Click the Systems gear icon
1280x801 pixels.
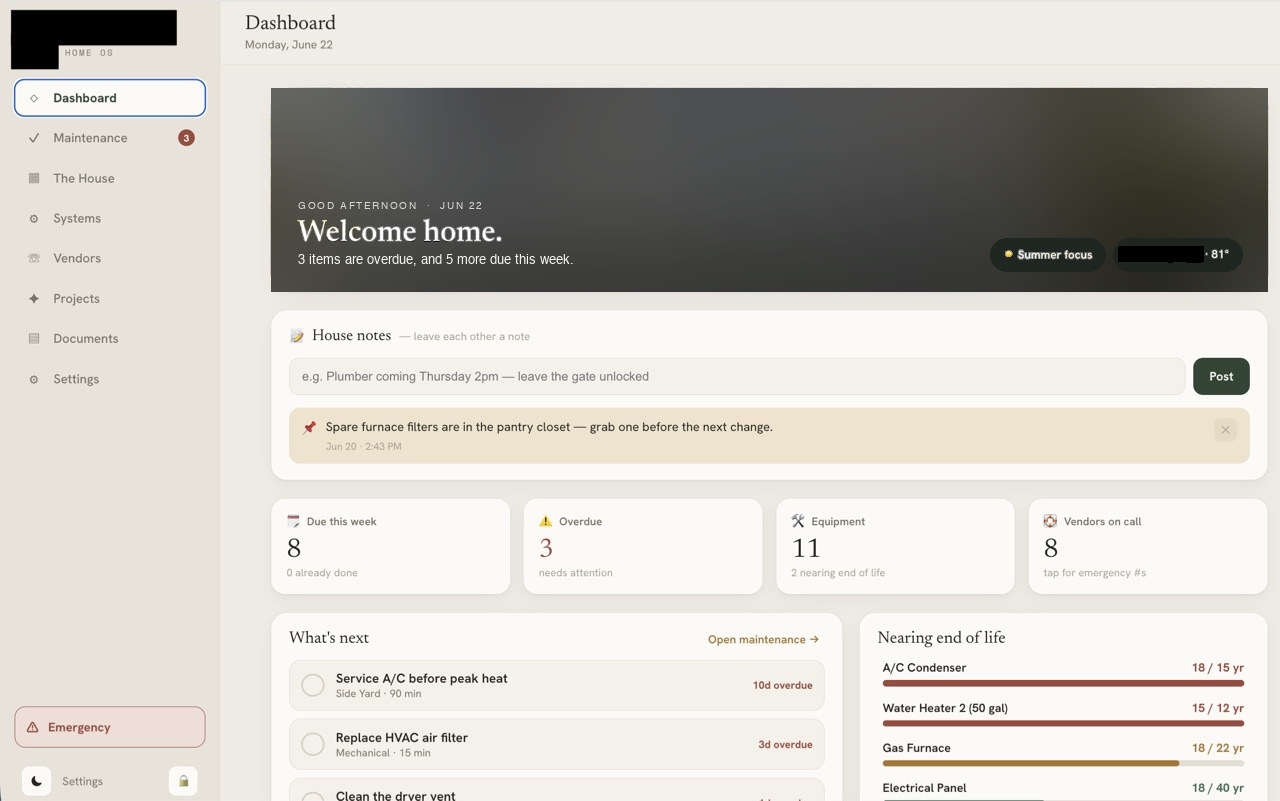point(34,218)
